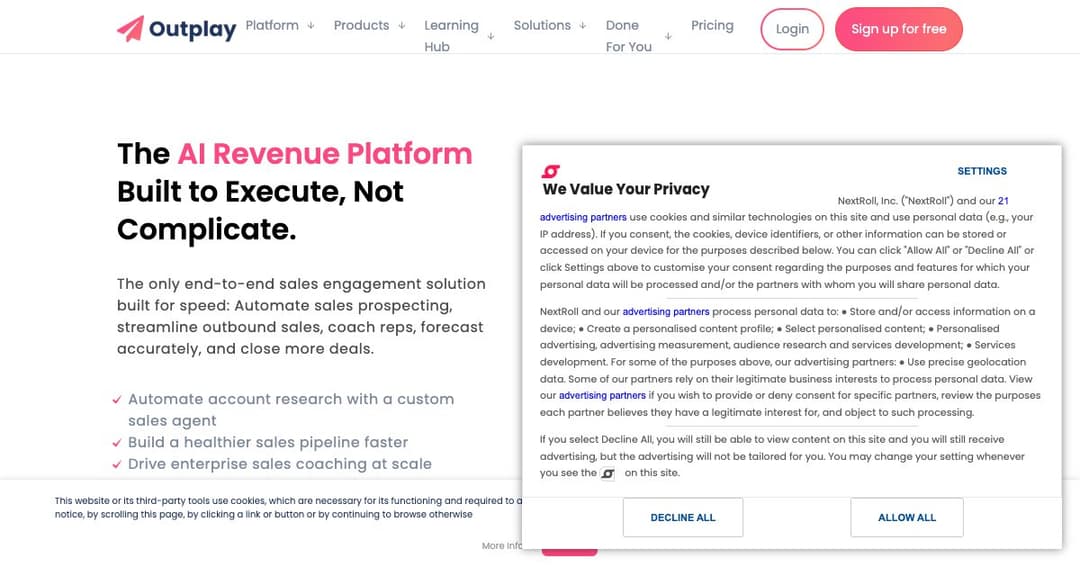Open the Learning Hub menu
The height and width of the screenshot is (567, 1080).
pyautogui.click(x=451, y=36)
